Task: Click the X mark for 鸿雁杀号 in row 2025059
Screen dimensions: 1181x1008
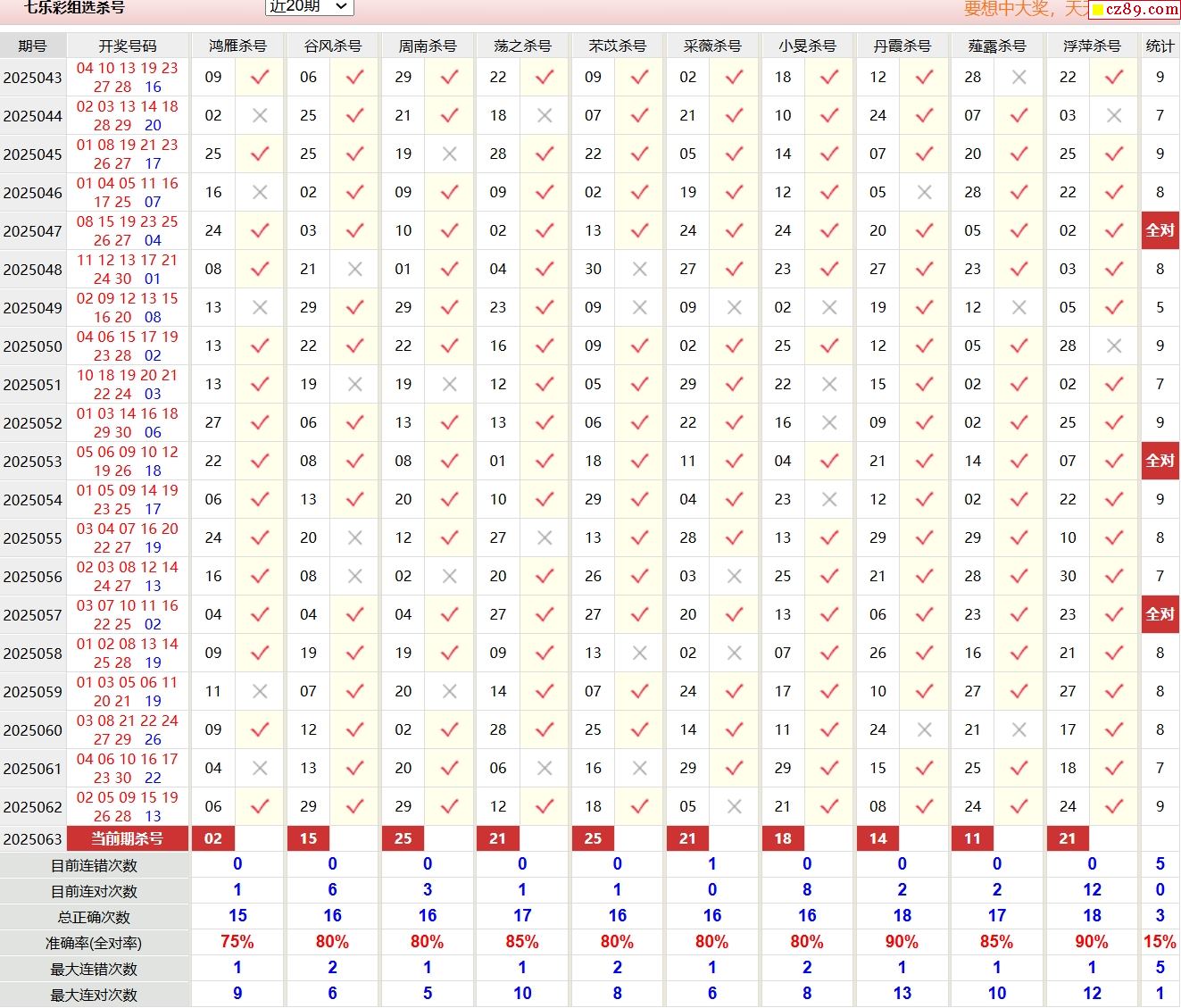Action: coord(260,692)
